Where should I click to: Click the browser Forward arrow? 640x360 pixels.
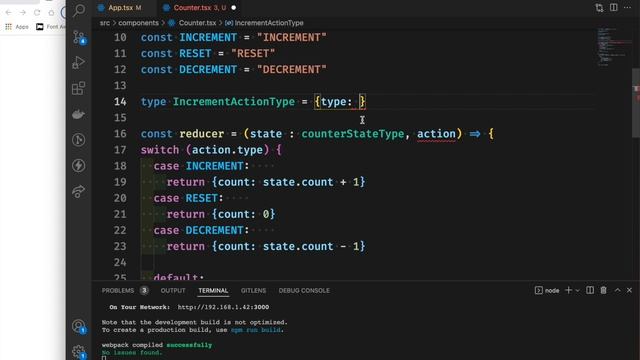coord(23,13)
